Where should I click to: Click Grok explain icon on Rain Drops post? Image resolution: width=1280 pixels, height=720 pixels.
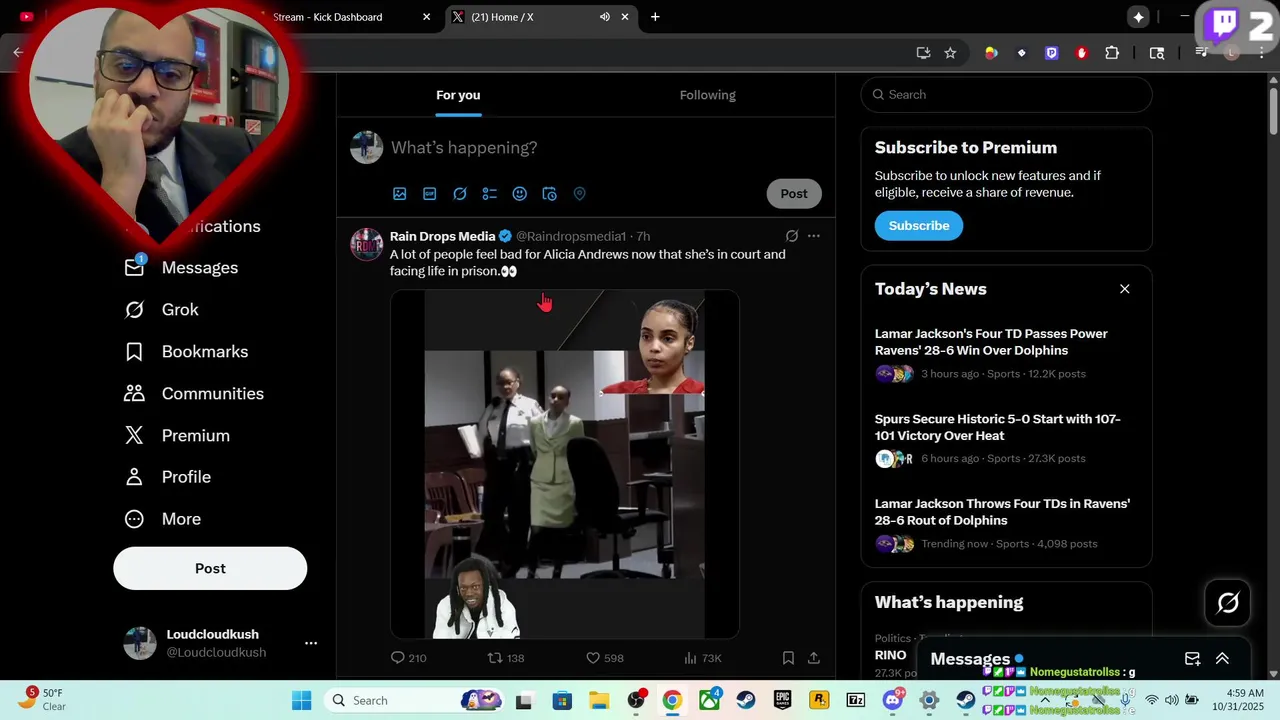click(x=792, y=236)
